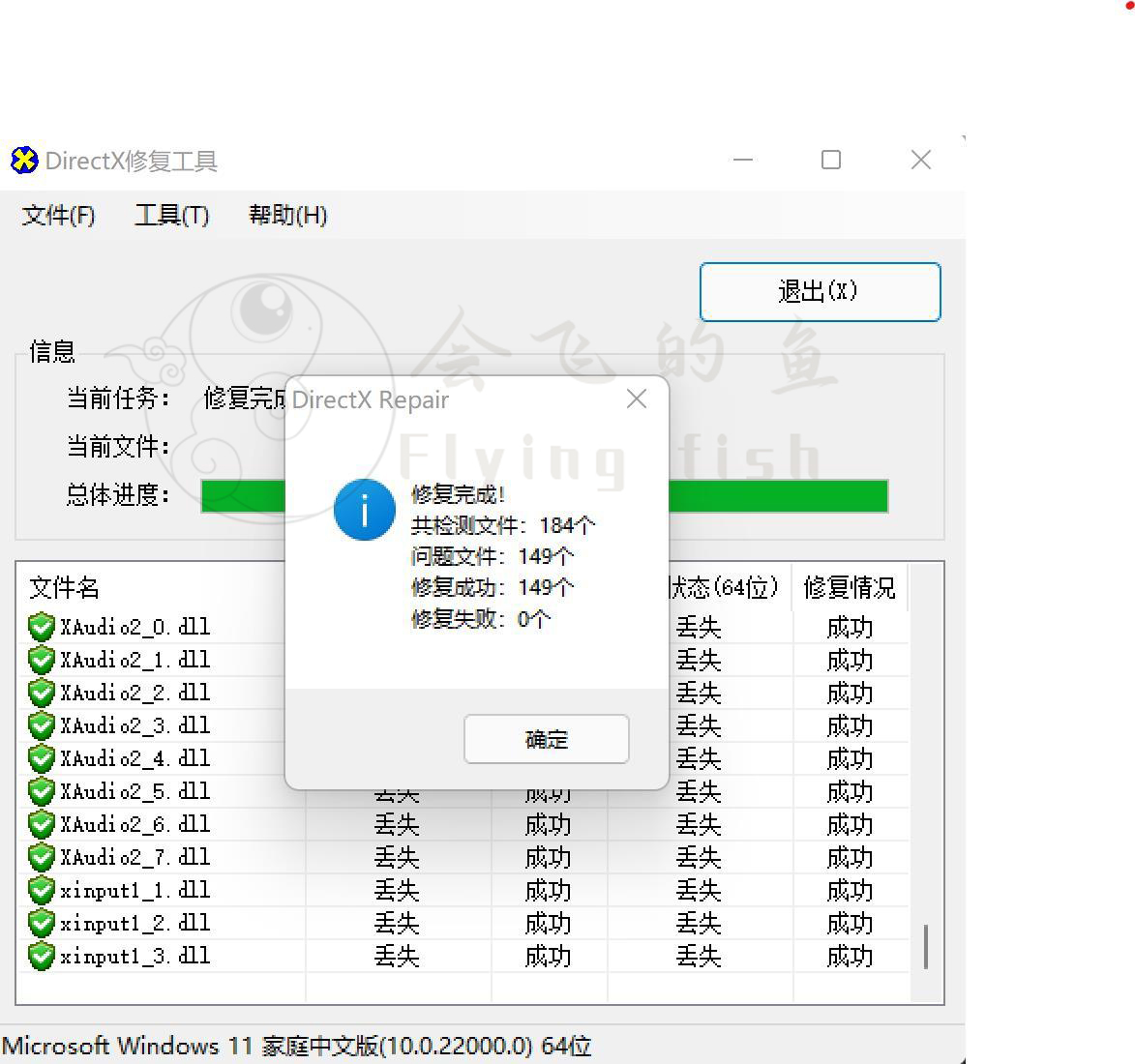Select the XAudio2_6.dll file name

[135, 824]
